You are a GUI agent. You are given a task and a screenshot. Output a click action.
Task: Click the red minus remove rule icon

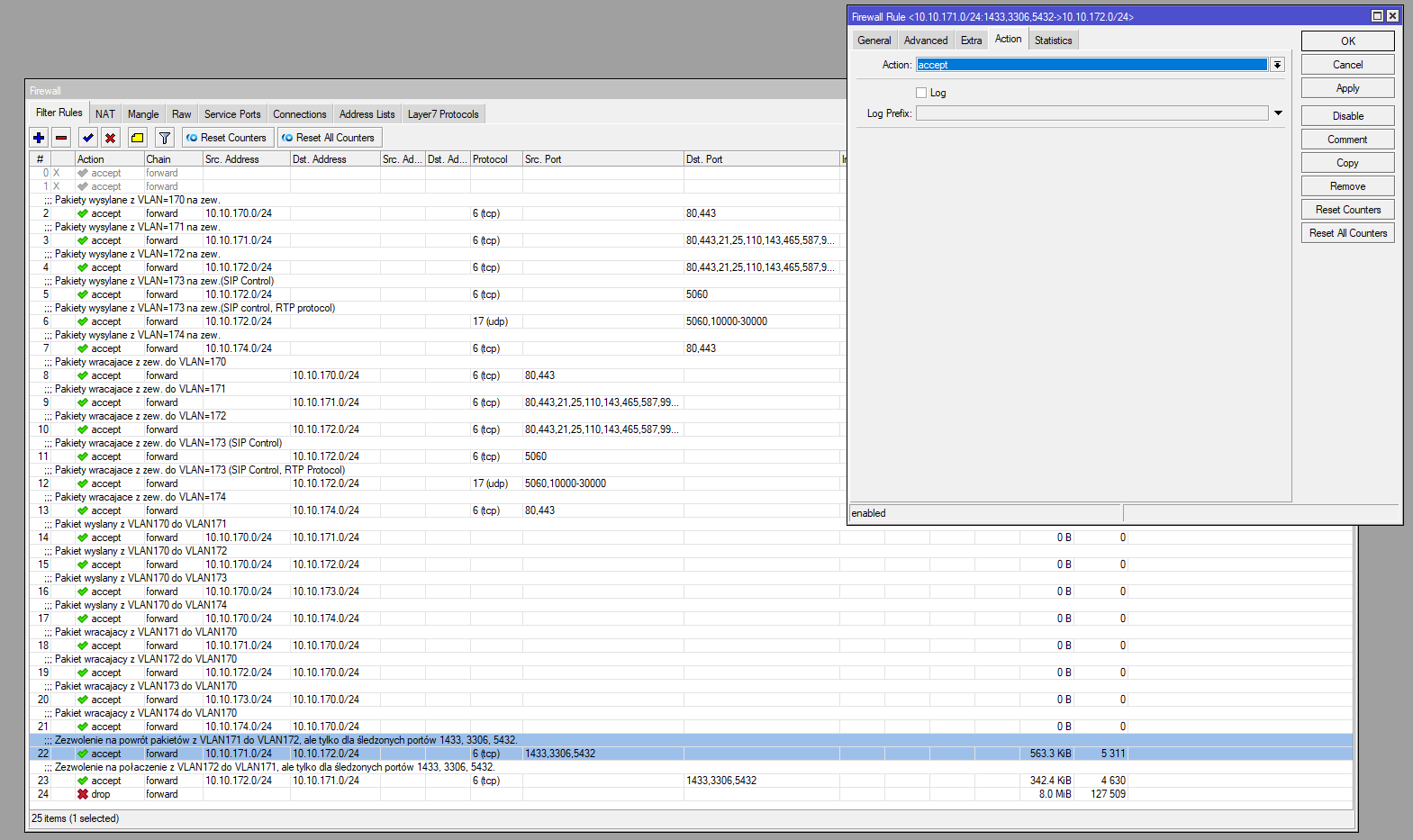(61, 138)
